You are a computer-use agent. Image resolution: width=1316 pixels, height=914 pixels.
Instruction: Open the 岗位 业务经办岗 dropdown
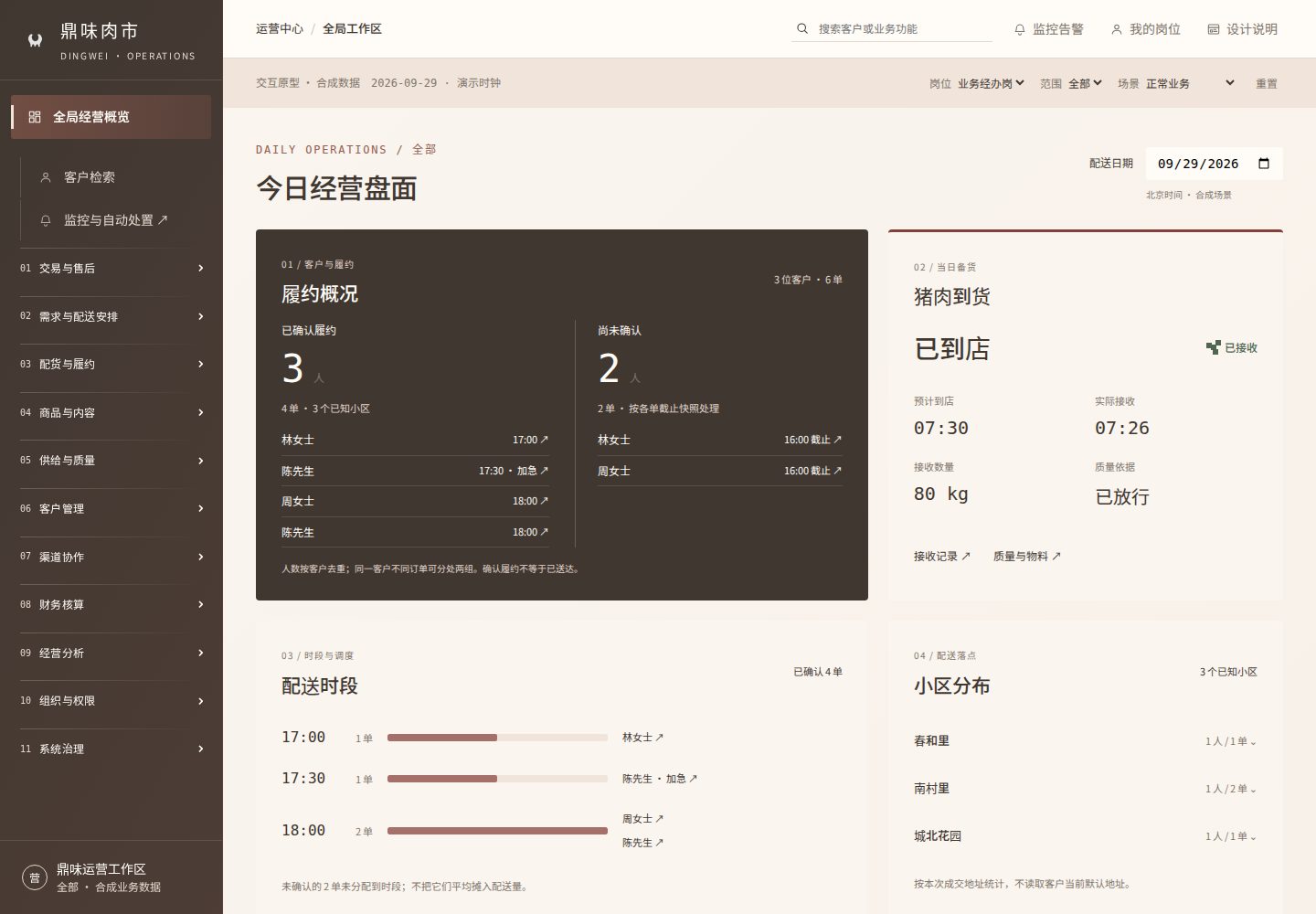tap(991, 83)
